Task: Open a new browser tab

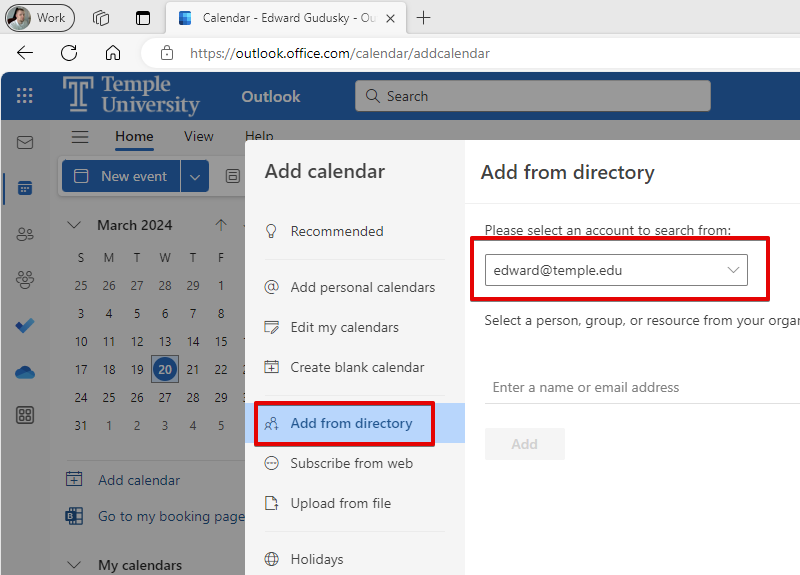Action: [x=423, y=18]
